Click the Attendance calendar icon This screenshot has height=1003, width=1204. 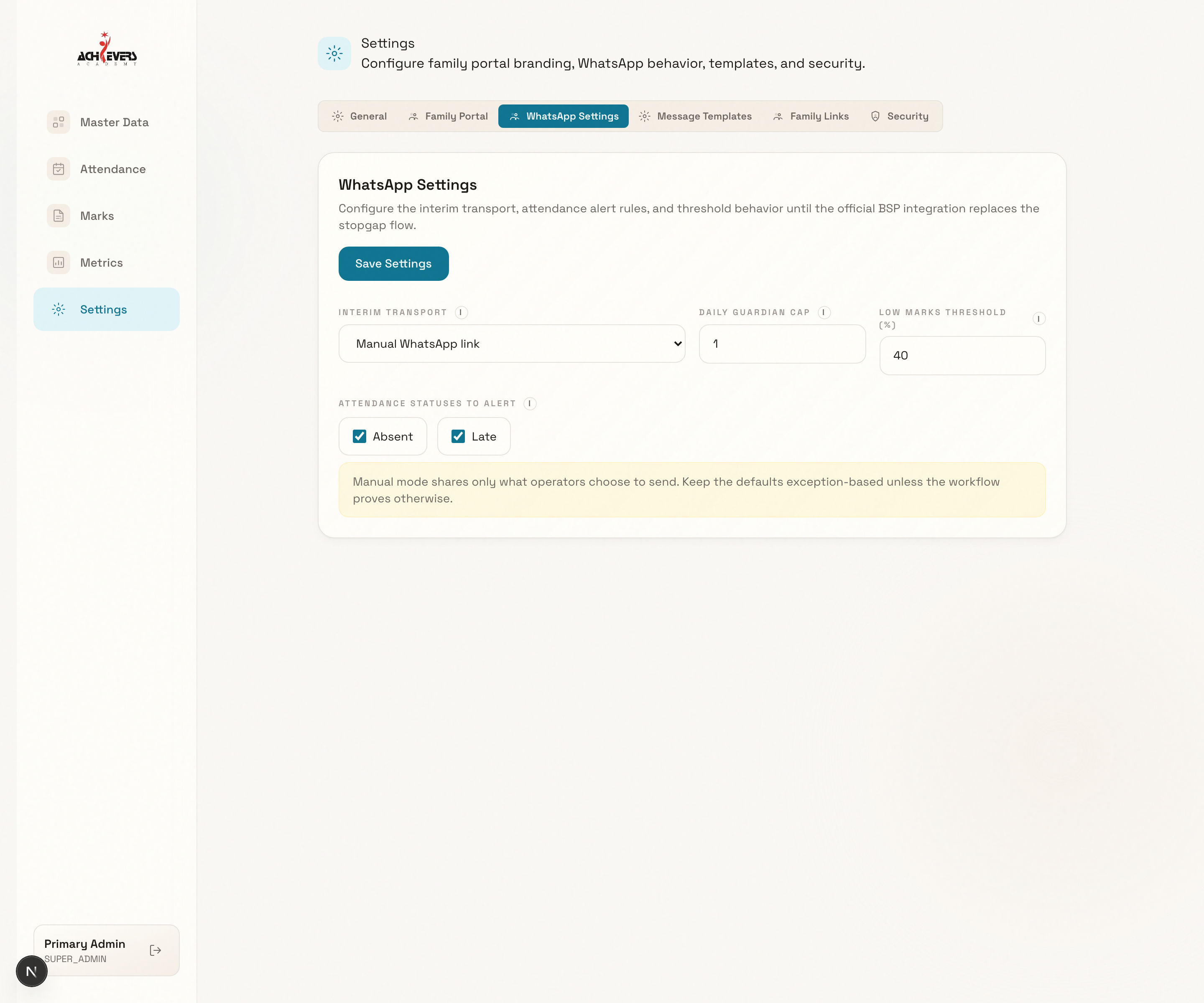(59, 169)
